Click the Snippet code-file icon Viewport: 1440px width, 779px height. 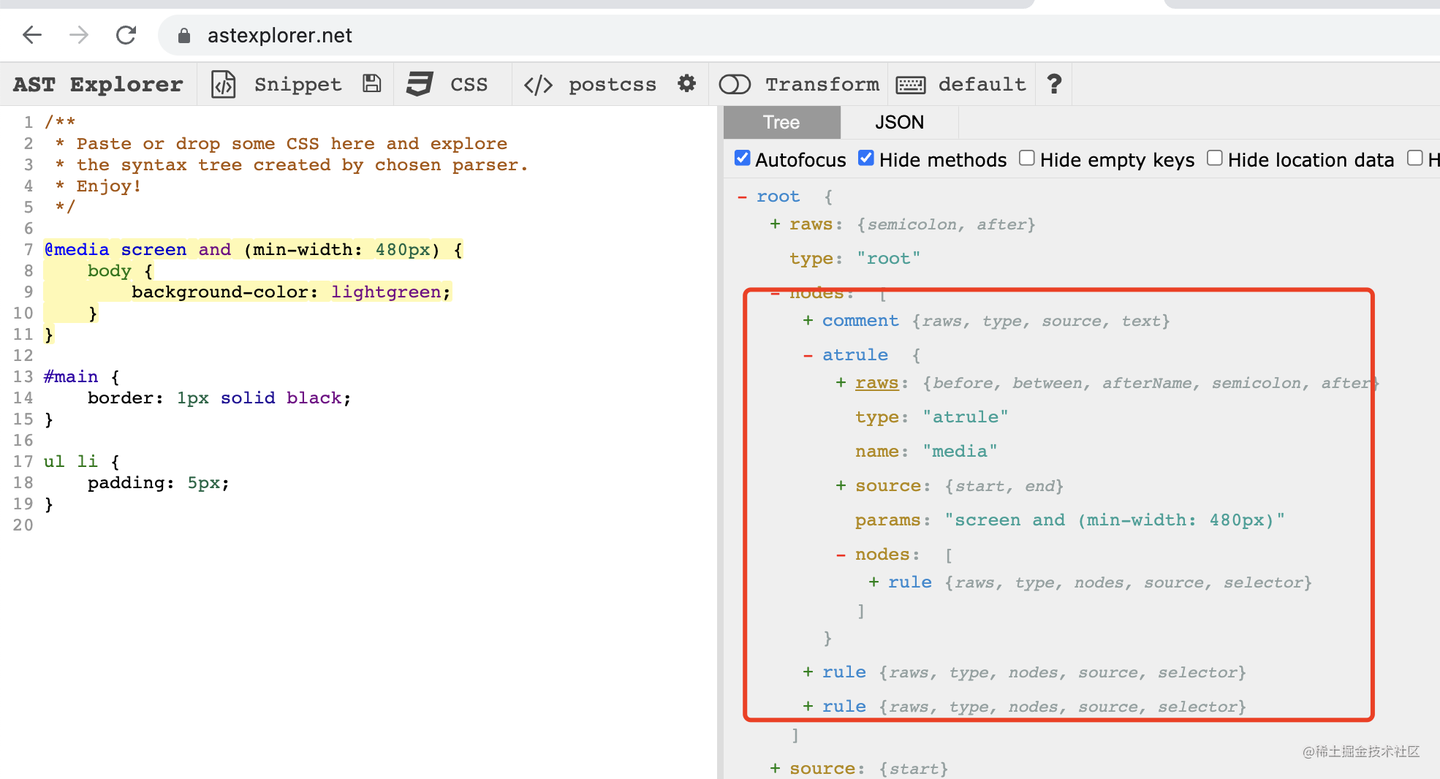(x=223, y=85)
